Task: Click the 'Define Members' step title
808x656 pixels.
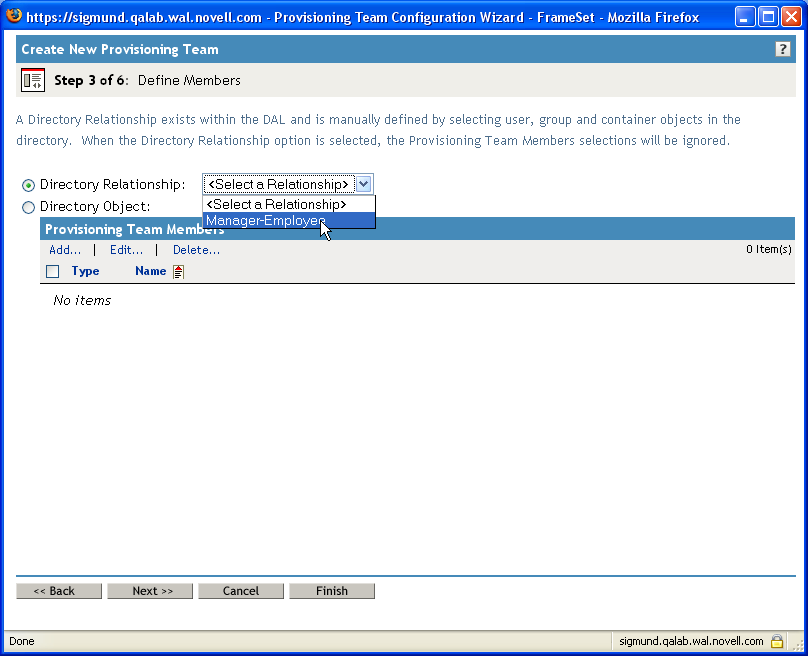Action: pos(189,80)
